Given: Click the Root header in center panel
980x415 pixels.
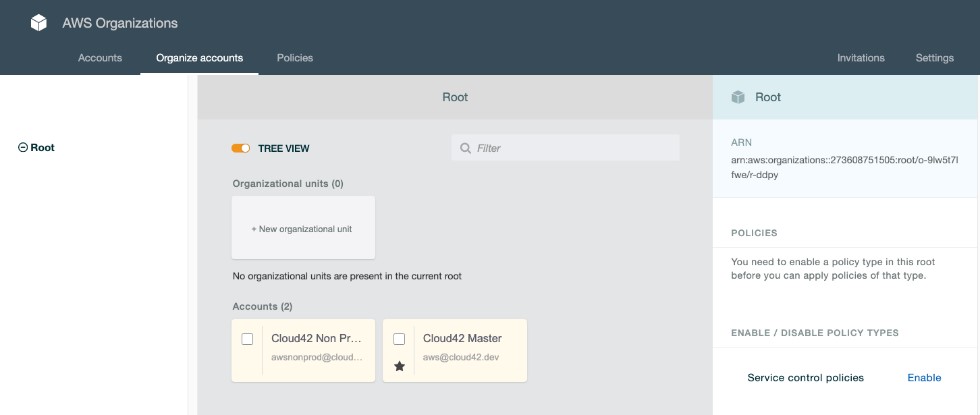Looking at the screenshot, I should (x=455, y=98).
